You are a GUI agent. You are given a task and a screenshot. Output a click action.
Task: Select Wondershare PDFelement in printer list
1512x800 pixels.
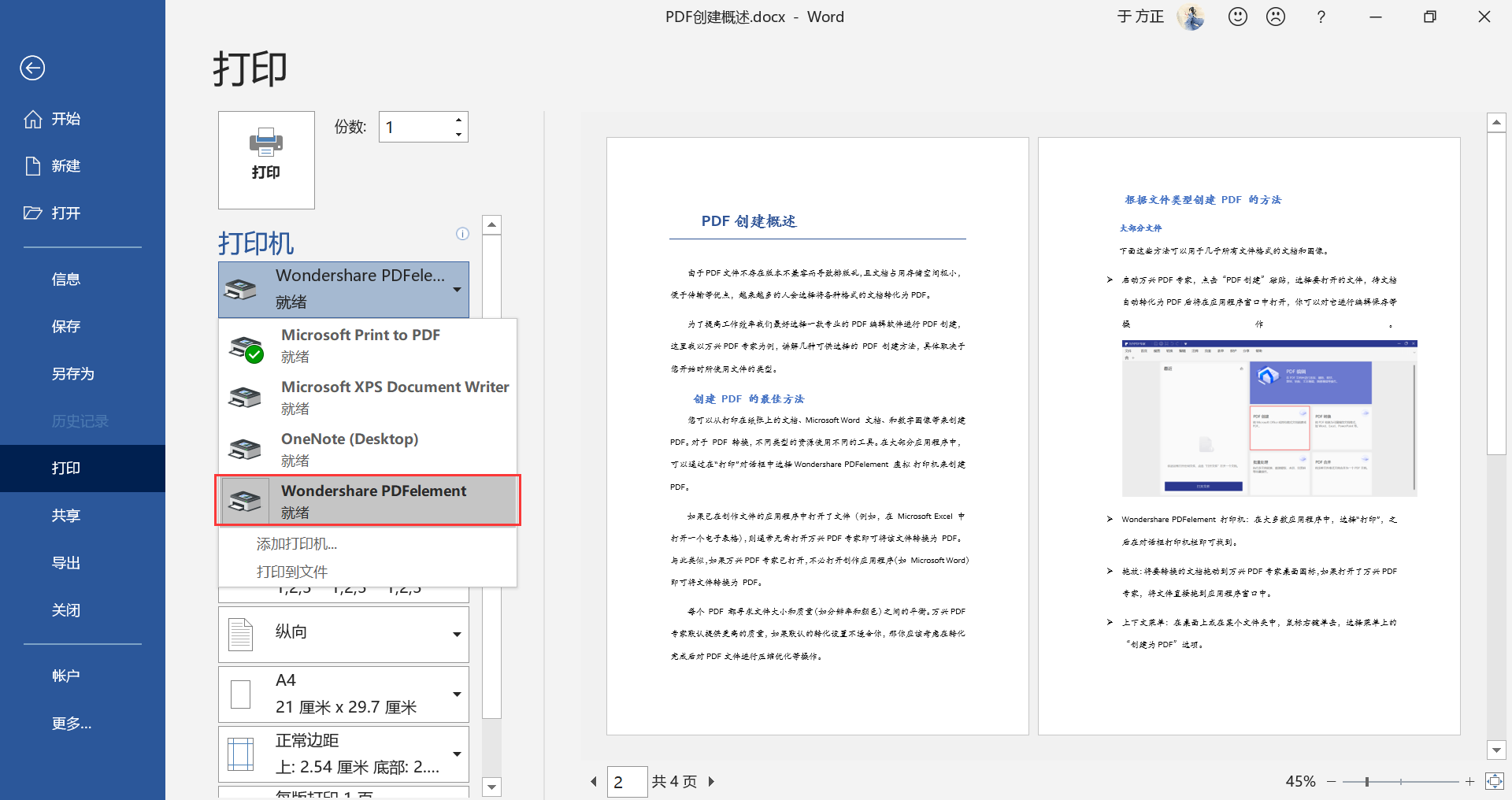pos(368,501)
